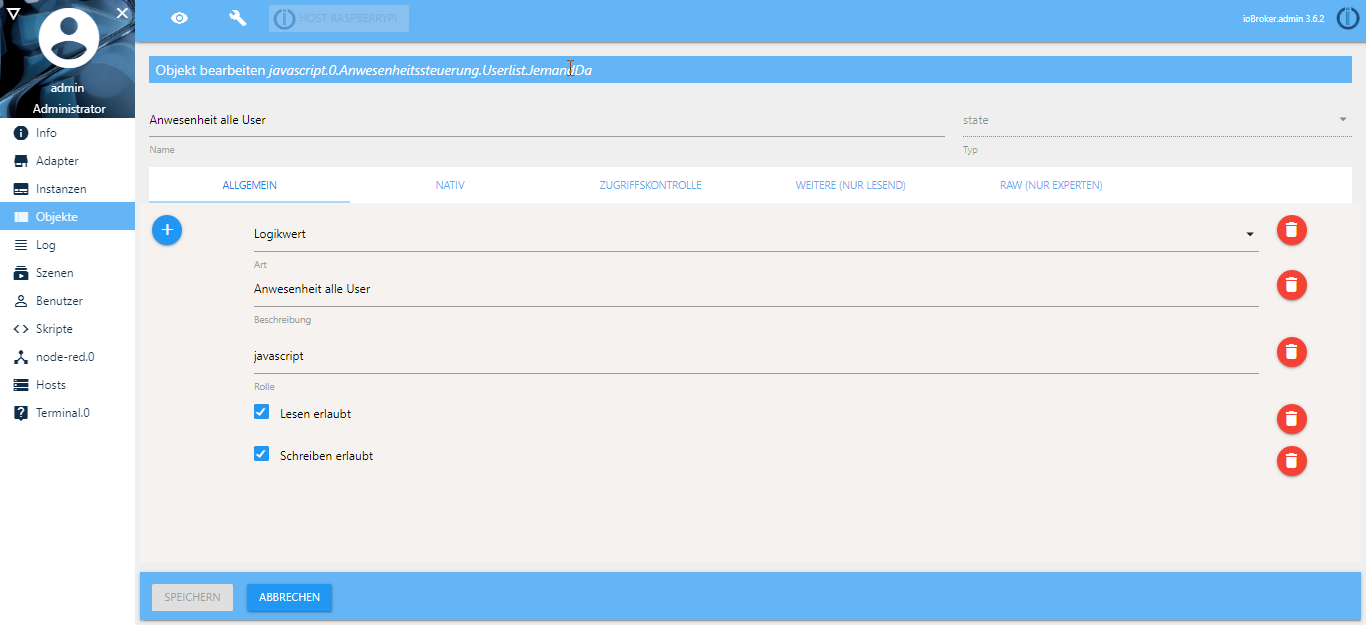Click the blue plus add button
This screenshot has width=1366, height=625.
tap(167, 230)
